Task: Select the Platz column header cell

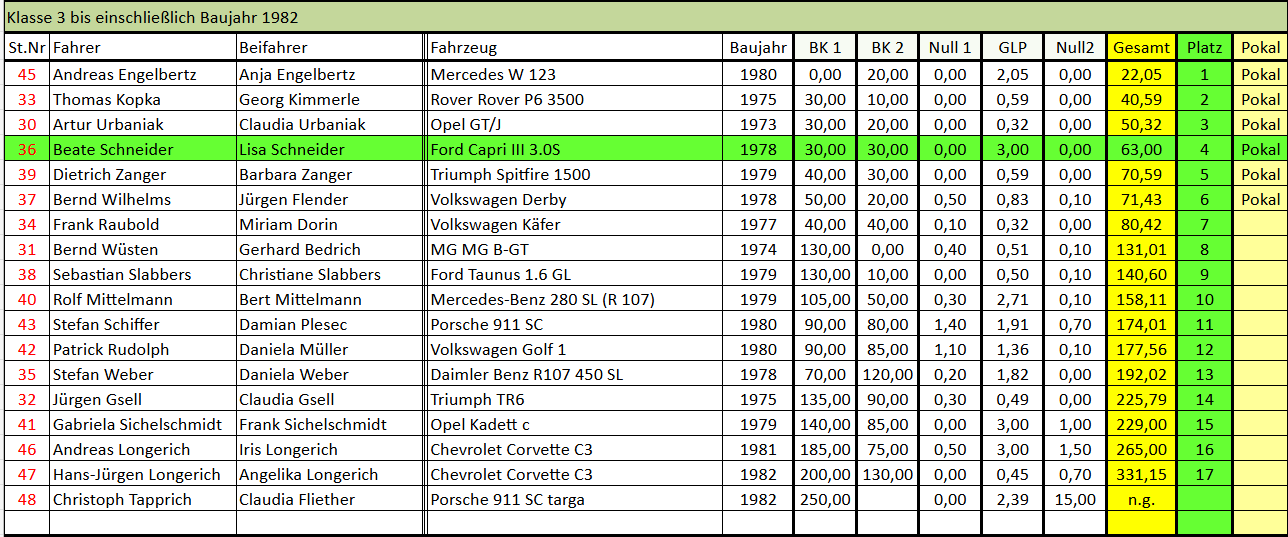Action: [x=1204, y=47]
